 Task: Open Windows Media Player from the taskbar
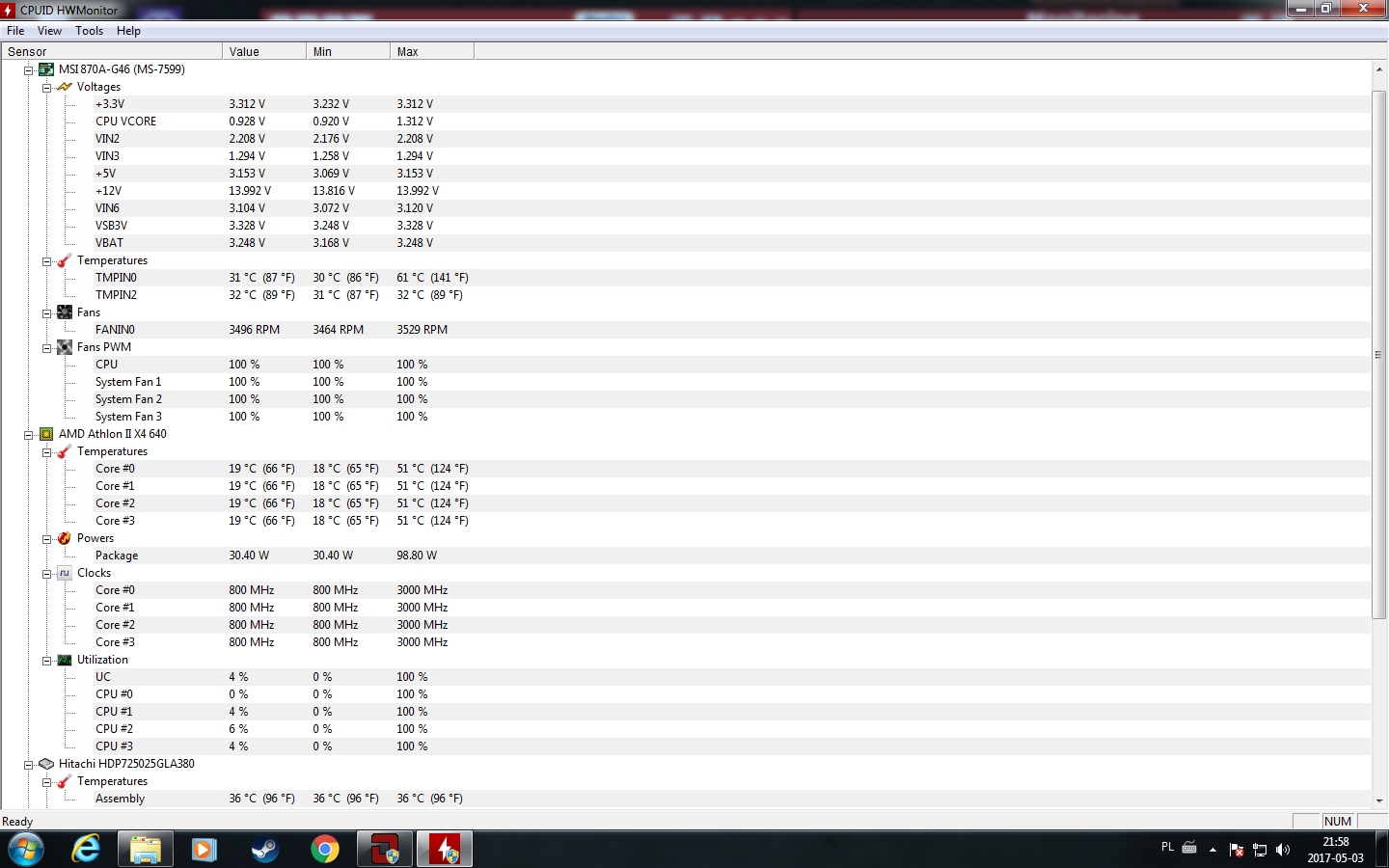(204, 850)
